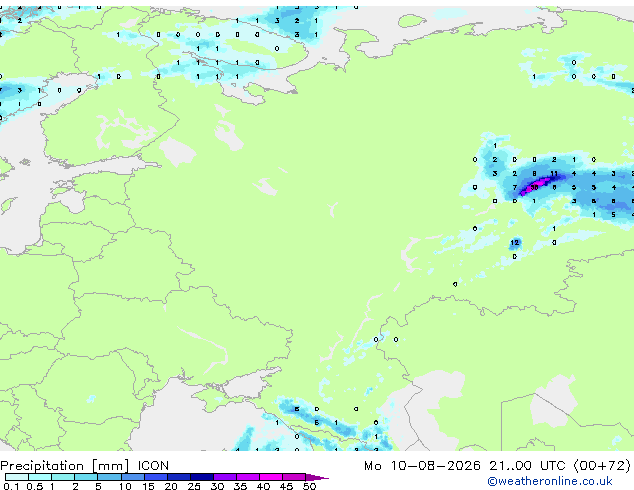Screen dimensions: 634x490
Task: Click the legend label "0.1"
Action: pyautogui.click(x=11, y=486)
